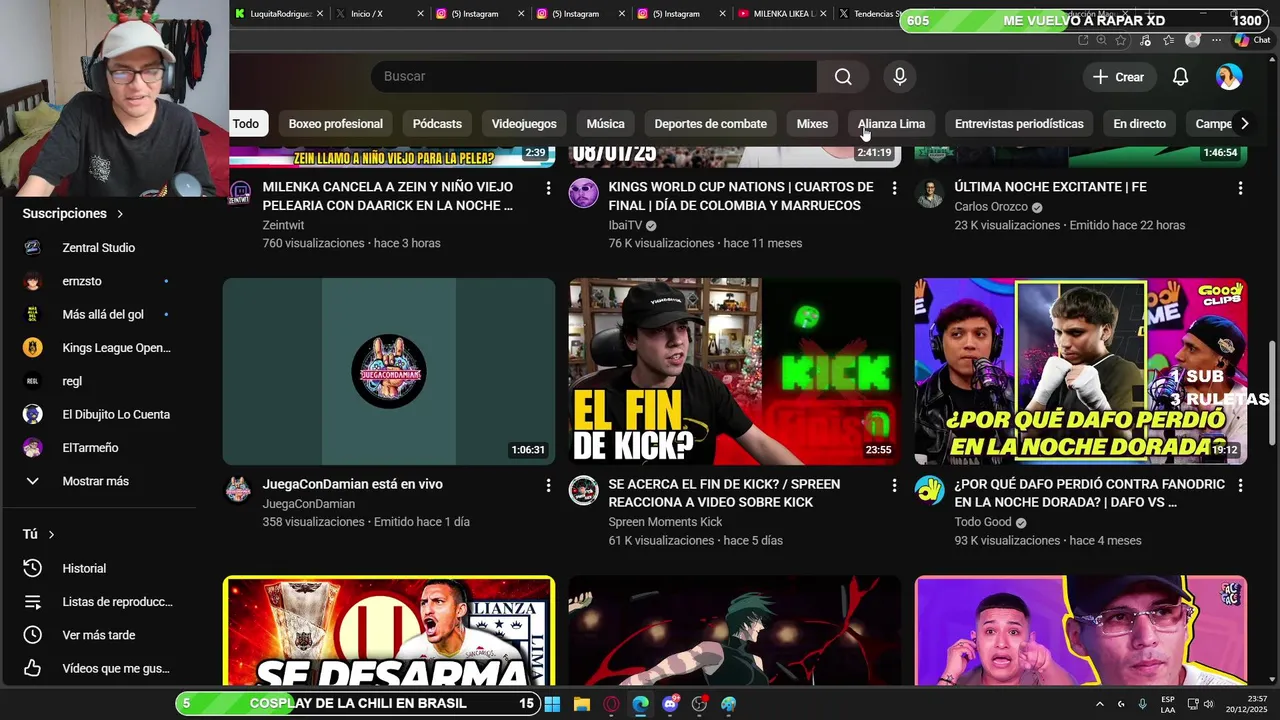This screenshot has height=720, width=1280.
Task: Open options for Por qué Dafo perdió video
Action: point(1240,485)
